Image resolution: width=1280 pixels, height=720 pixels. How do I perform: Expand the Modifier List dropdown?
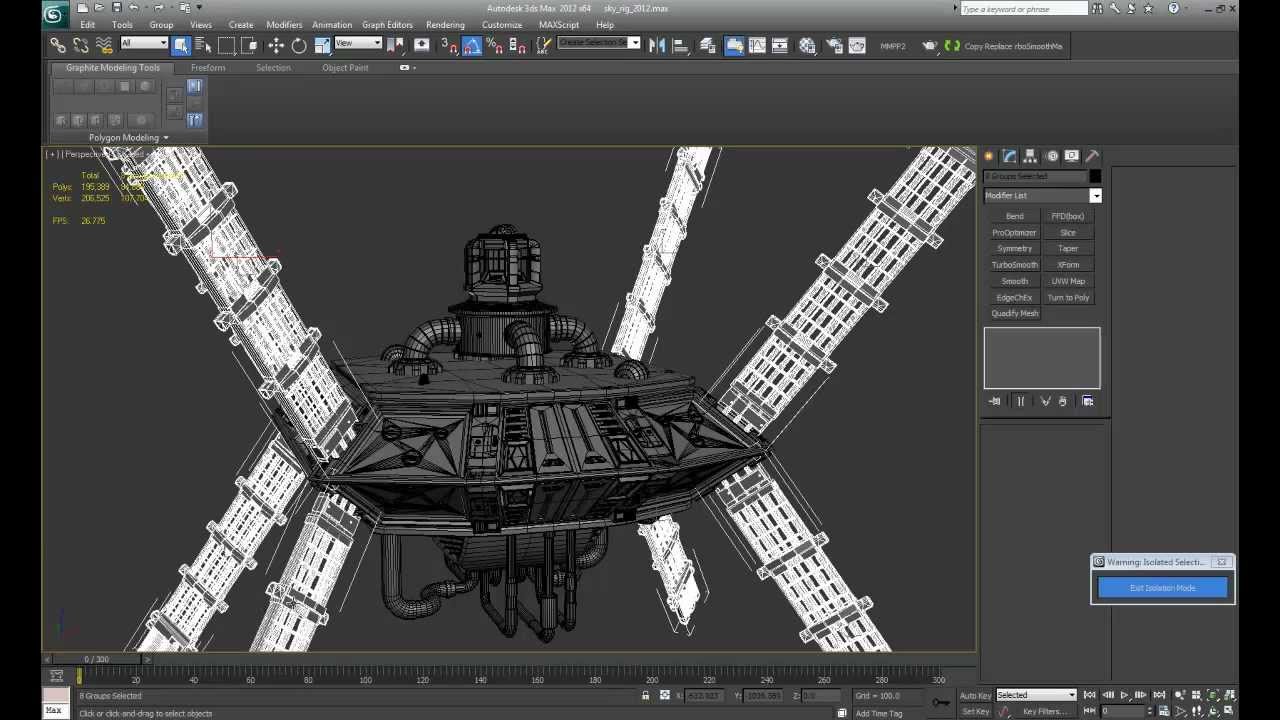coord(1042,196)
